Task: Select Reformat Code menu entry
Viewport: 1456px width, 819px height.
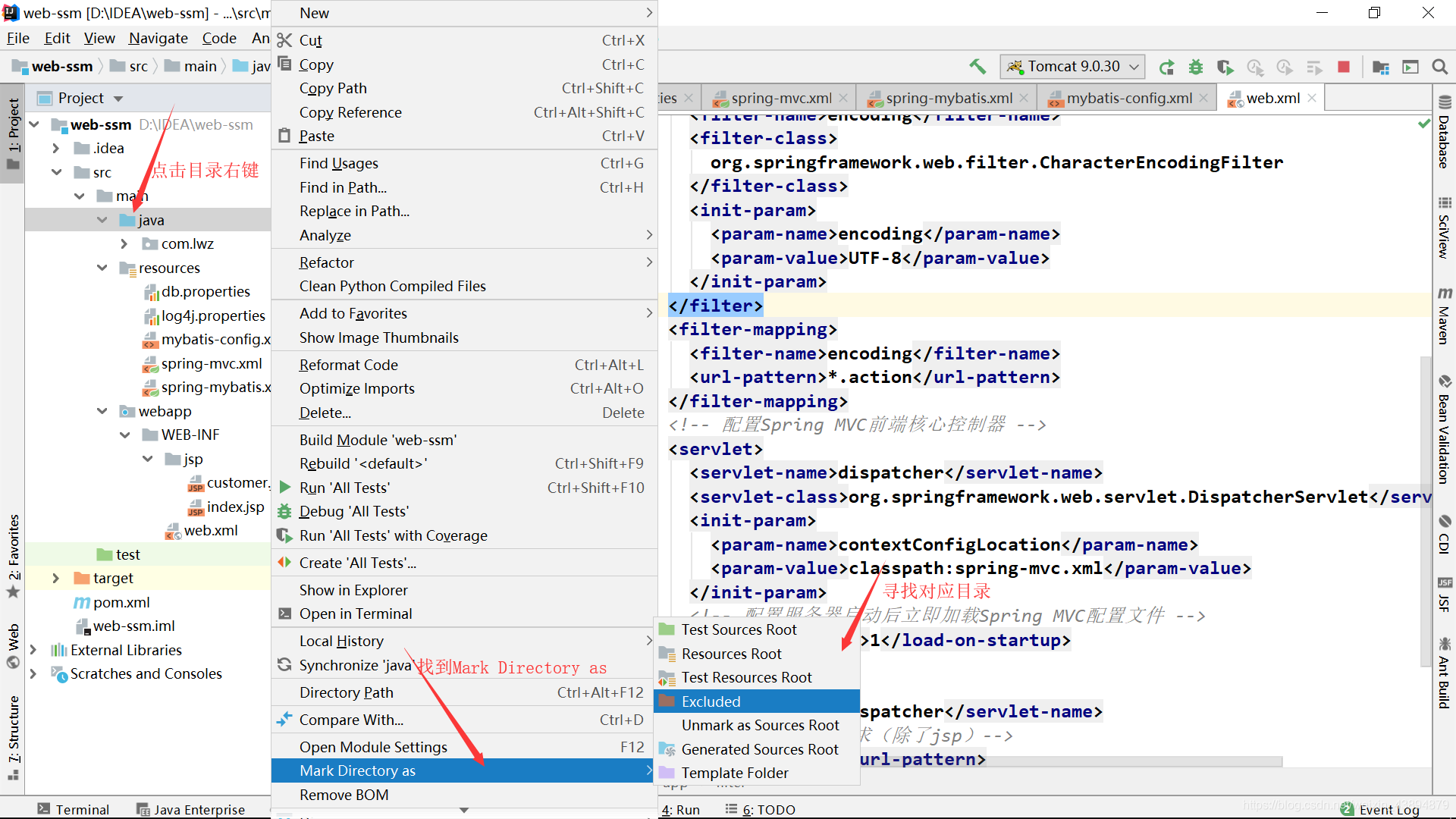Action: pyautogui.click(x=464, y=365)
